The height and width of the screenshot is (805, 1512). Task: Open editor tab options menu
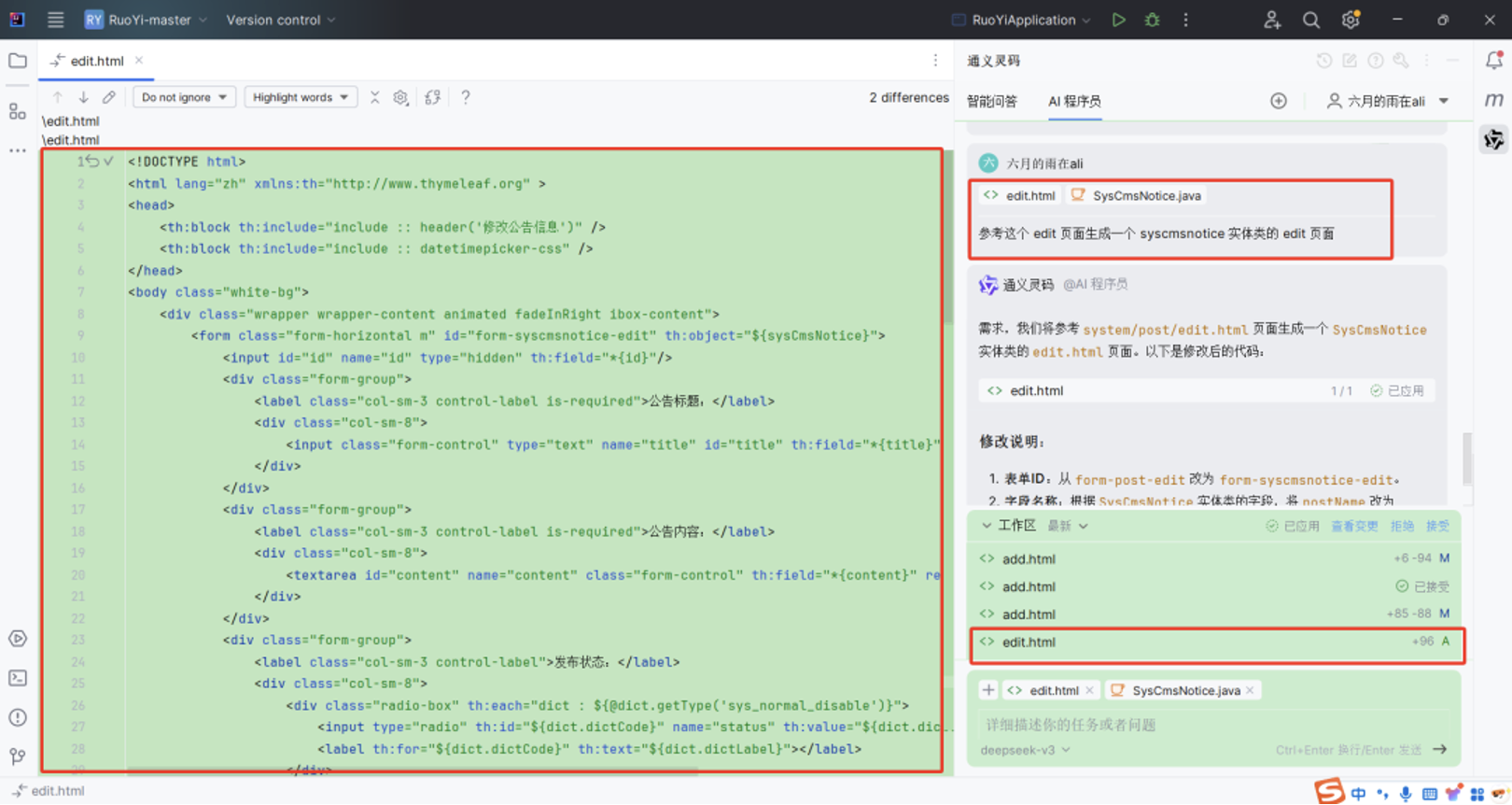935,61
